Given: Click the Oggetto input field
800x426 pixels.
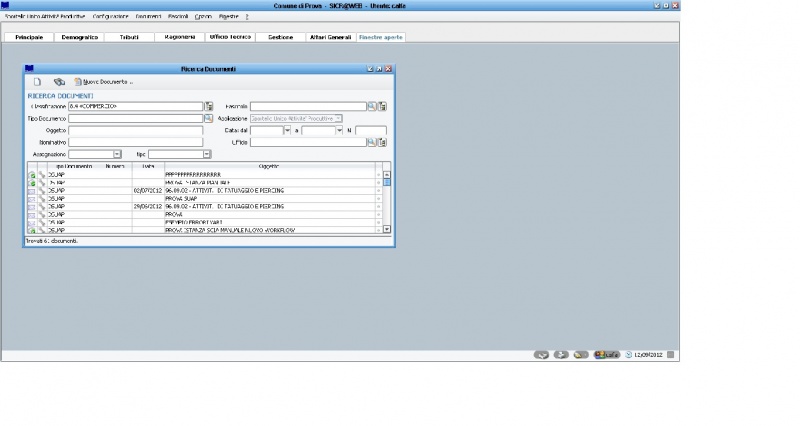Looking at the screenshot, I should tap(136, 131).
